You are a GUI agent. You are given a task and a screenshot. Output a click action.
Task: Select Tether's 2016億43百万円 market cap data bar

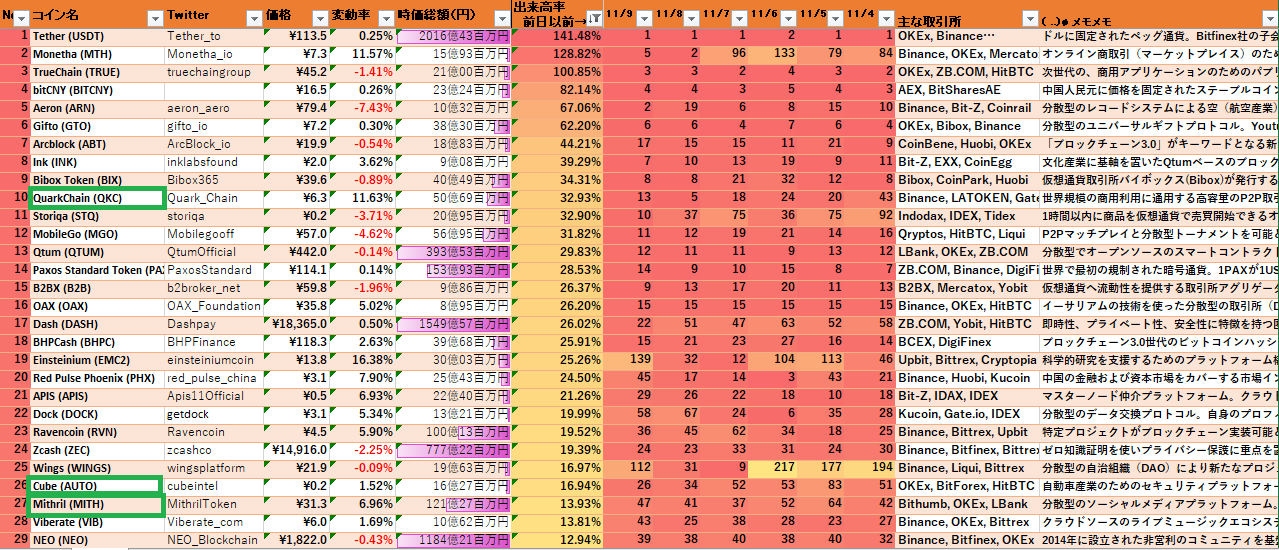(453, 36)
